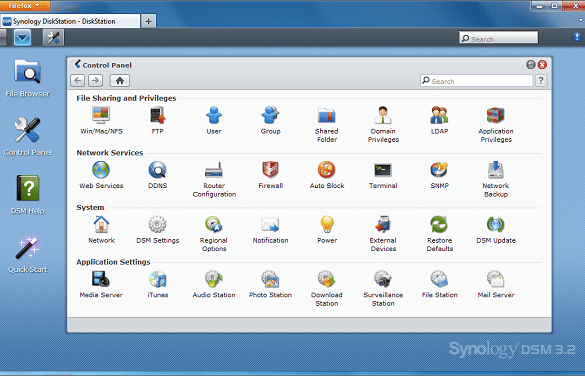Focus the DSM taskbar search box
The image size is (585, 376).
coord(498,37)
